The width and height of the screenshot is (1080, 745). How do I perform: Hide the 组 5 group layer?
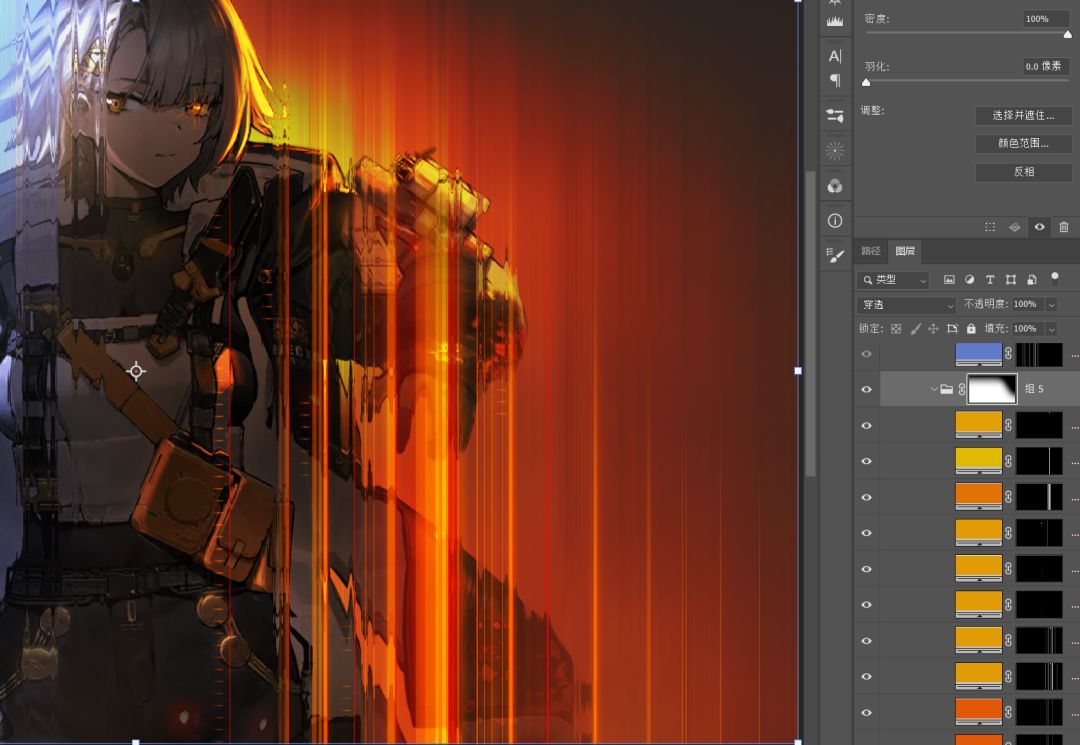866,389
